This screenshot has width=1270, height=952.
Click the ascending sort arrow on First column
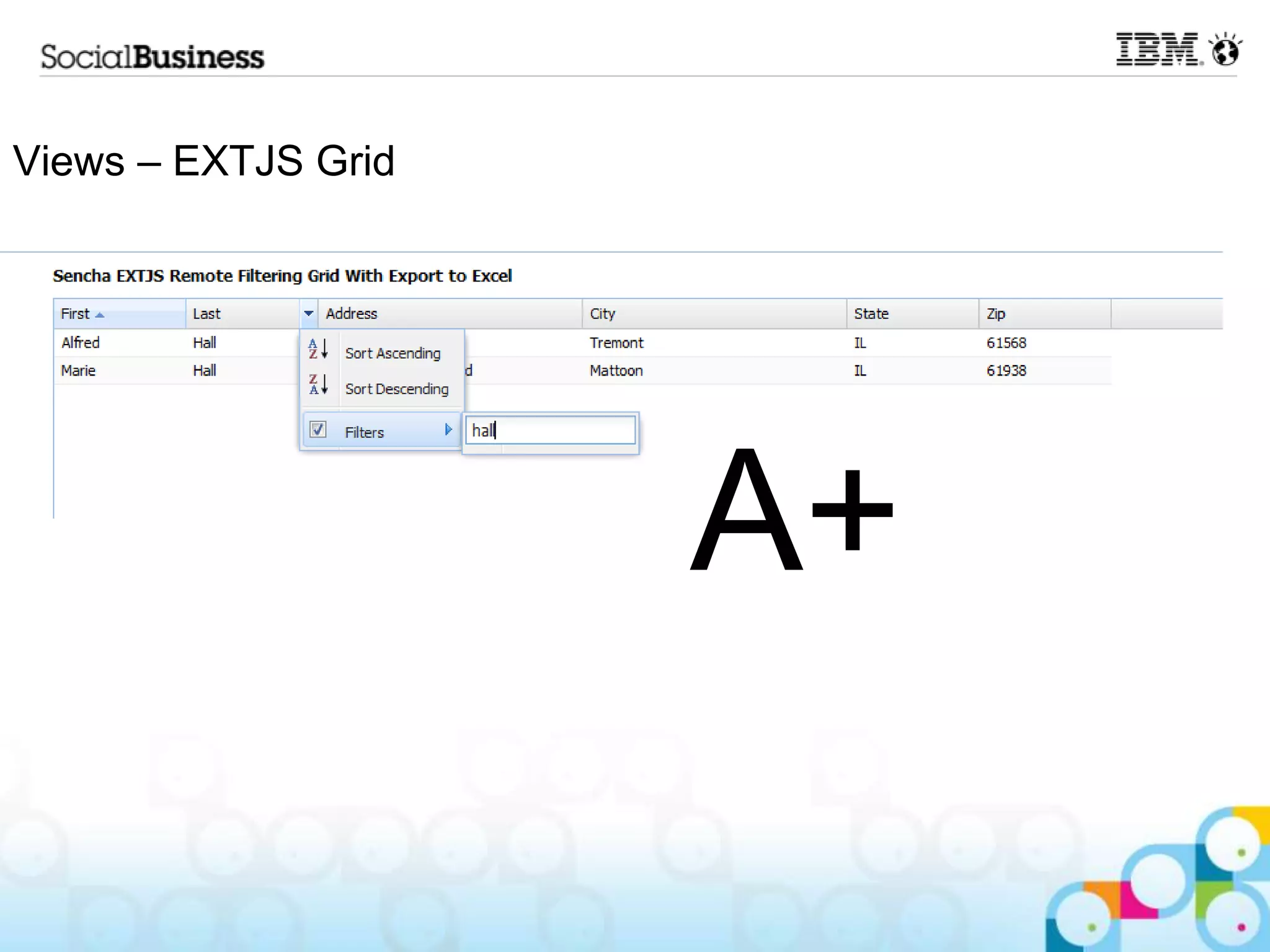tap(100, 315)
